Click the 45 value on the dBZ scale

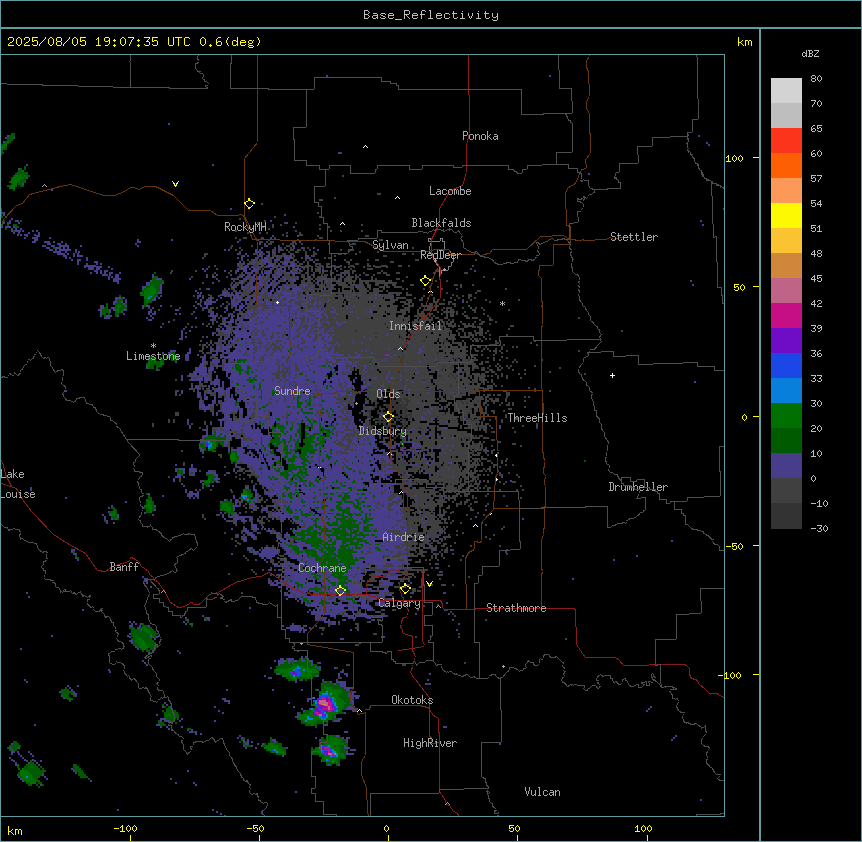pyautogui.click(x=816, y=278)
